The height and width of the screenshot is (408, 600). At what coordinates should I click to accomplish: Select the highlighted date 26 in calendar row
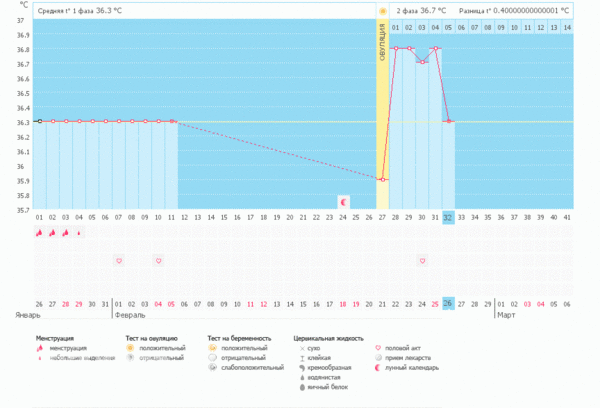tap(448, 303)
